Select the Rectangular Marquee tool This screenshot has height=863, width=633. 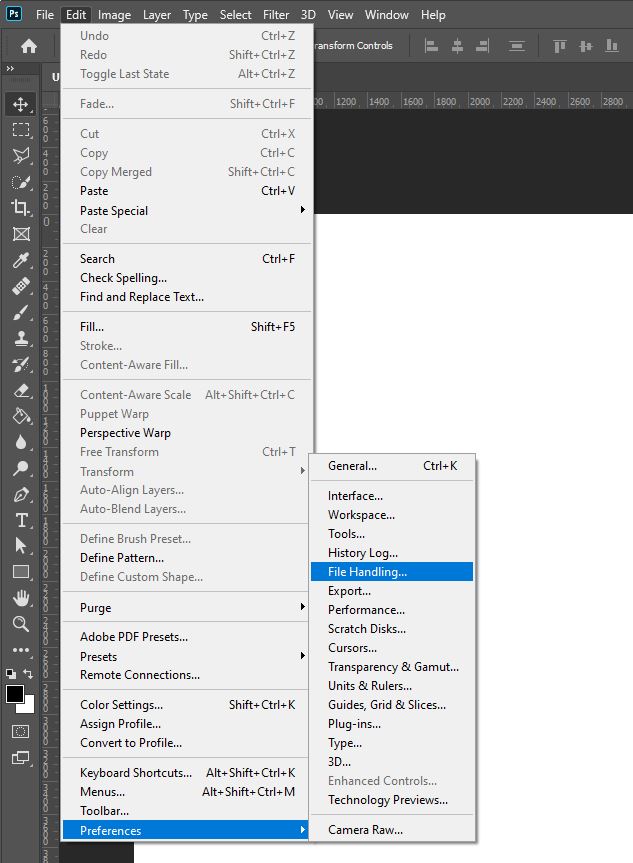click(x=20, y=130)
